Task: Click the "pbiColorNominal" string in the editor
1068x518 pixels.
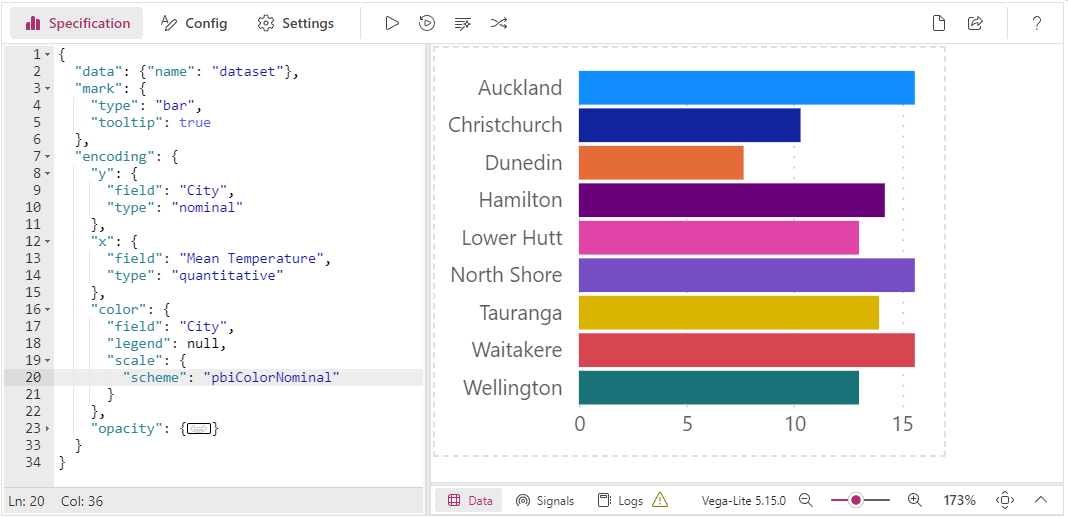Action: 271,378
